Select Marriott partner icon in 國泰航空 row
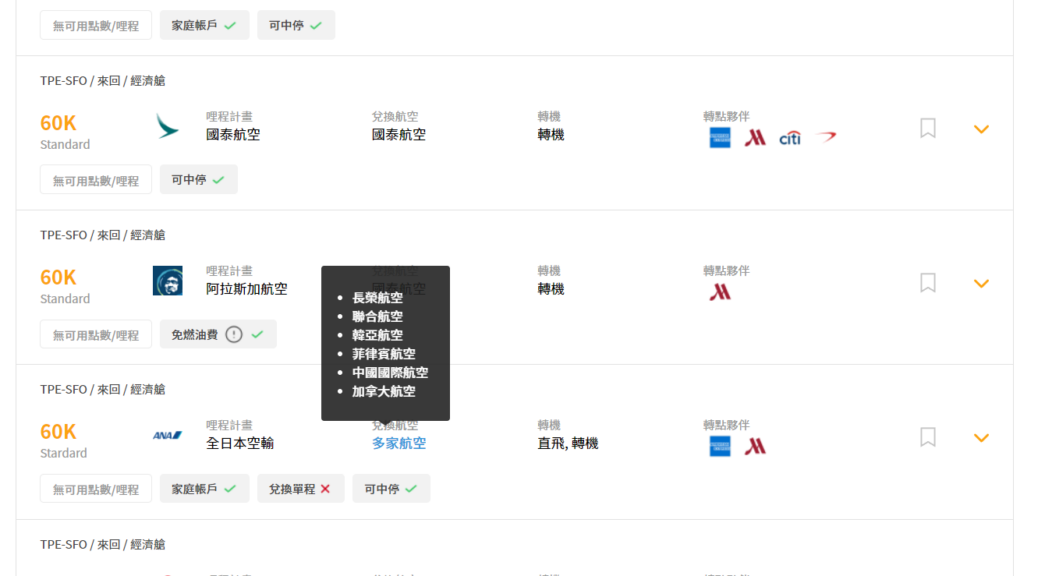Viewport: 1038px width, 576px height. 755,138
